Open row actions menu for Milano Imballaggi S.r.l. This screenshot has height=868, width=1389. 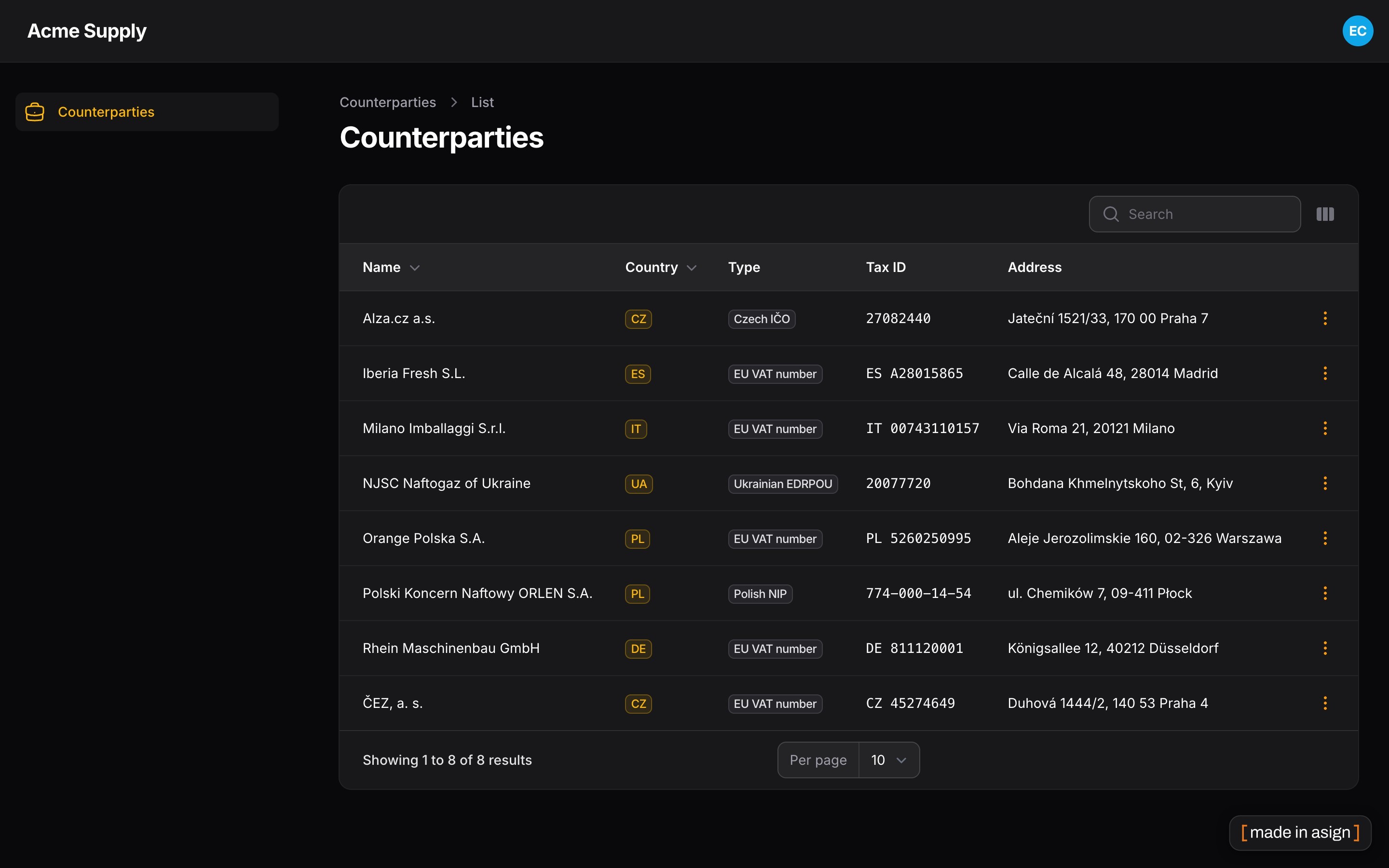[x=1325, y=428]
